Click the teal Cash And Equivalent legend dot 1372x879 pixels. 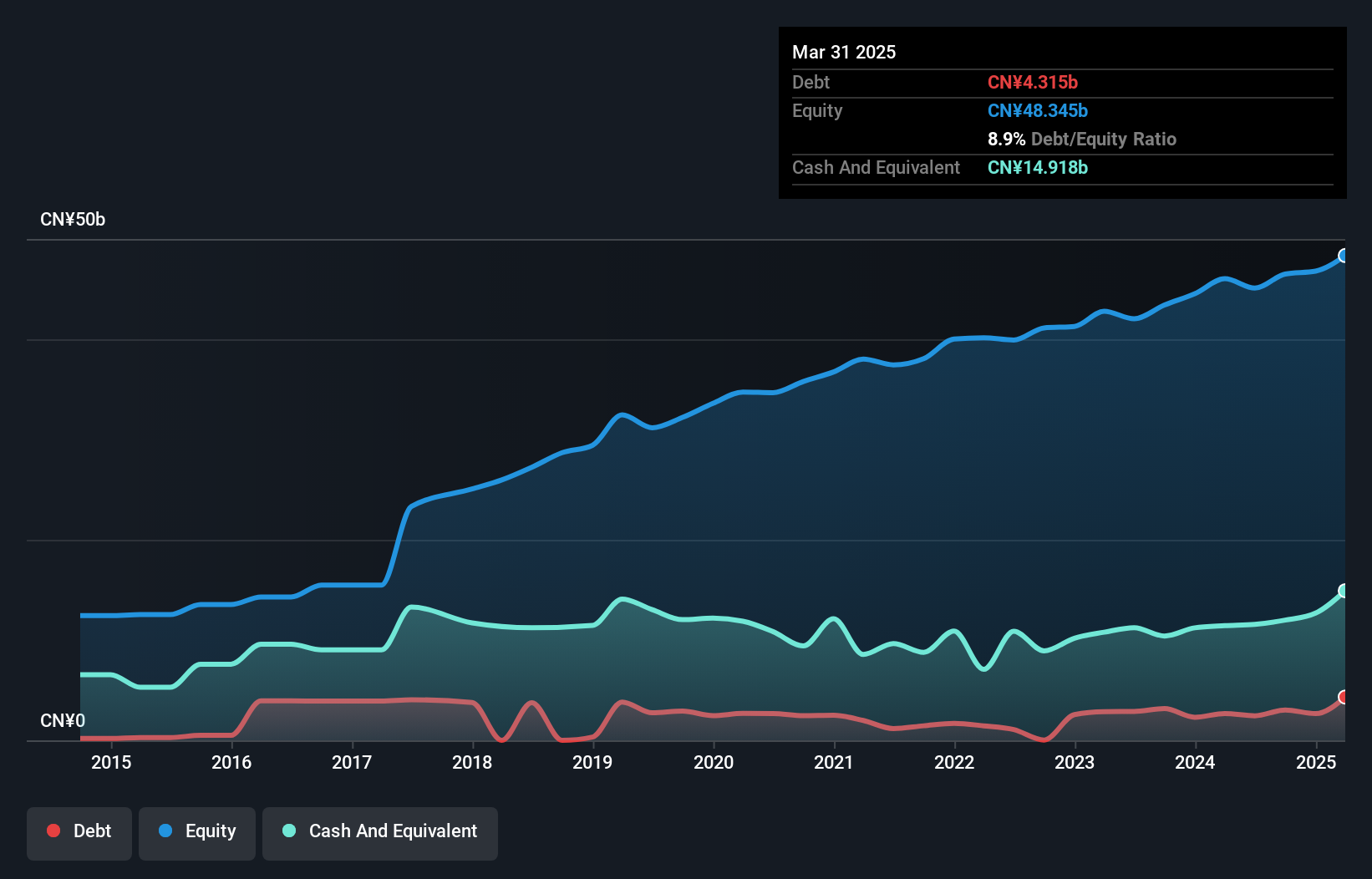pos(287,831)
